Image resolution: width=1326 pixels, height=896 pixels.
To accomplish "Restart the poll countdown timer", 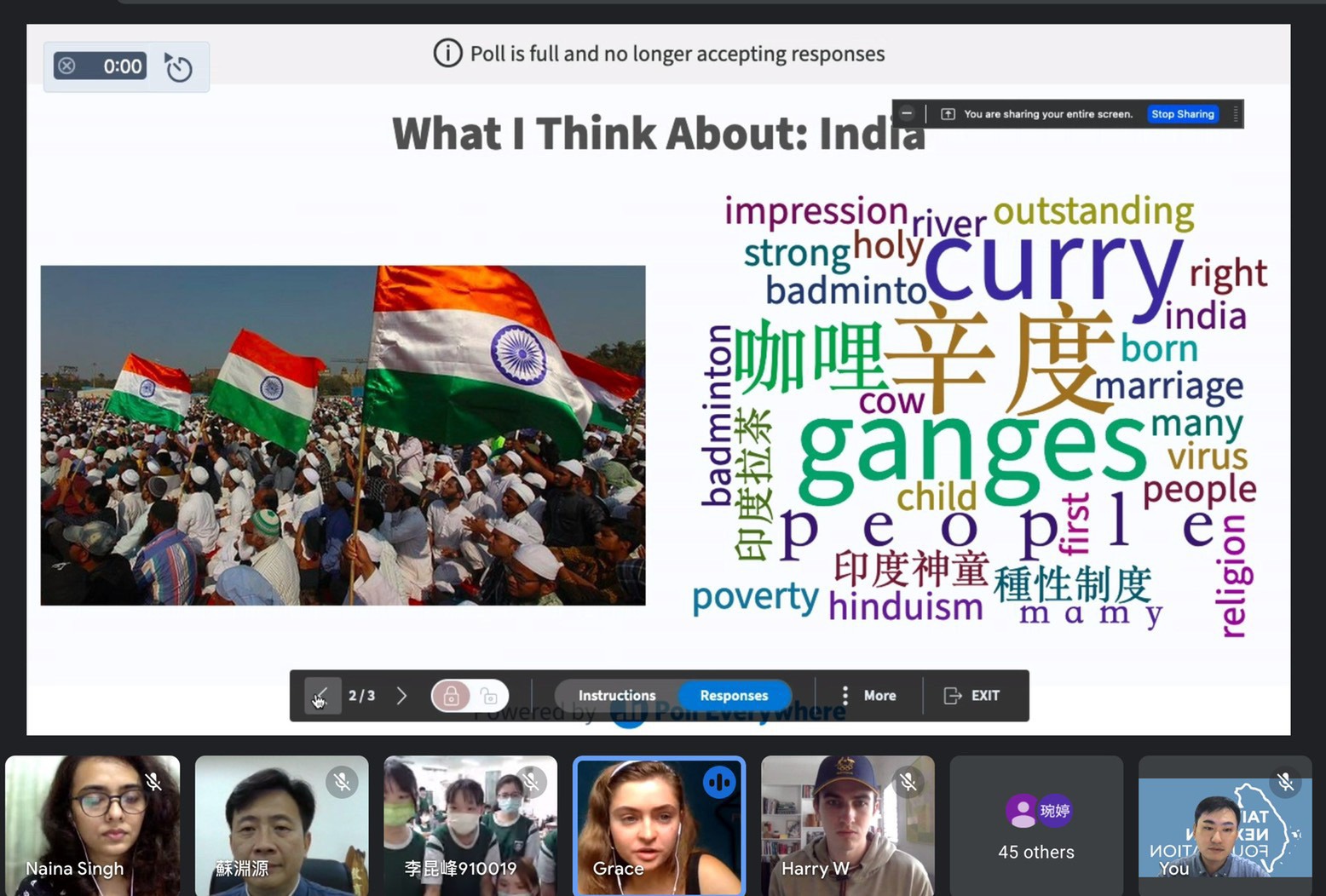I will (x=178, y=67).
